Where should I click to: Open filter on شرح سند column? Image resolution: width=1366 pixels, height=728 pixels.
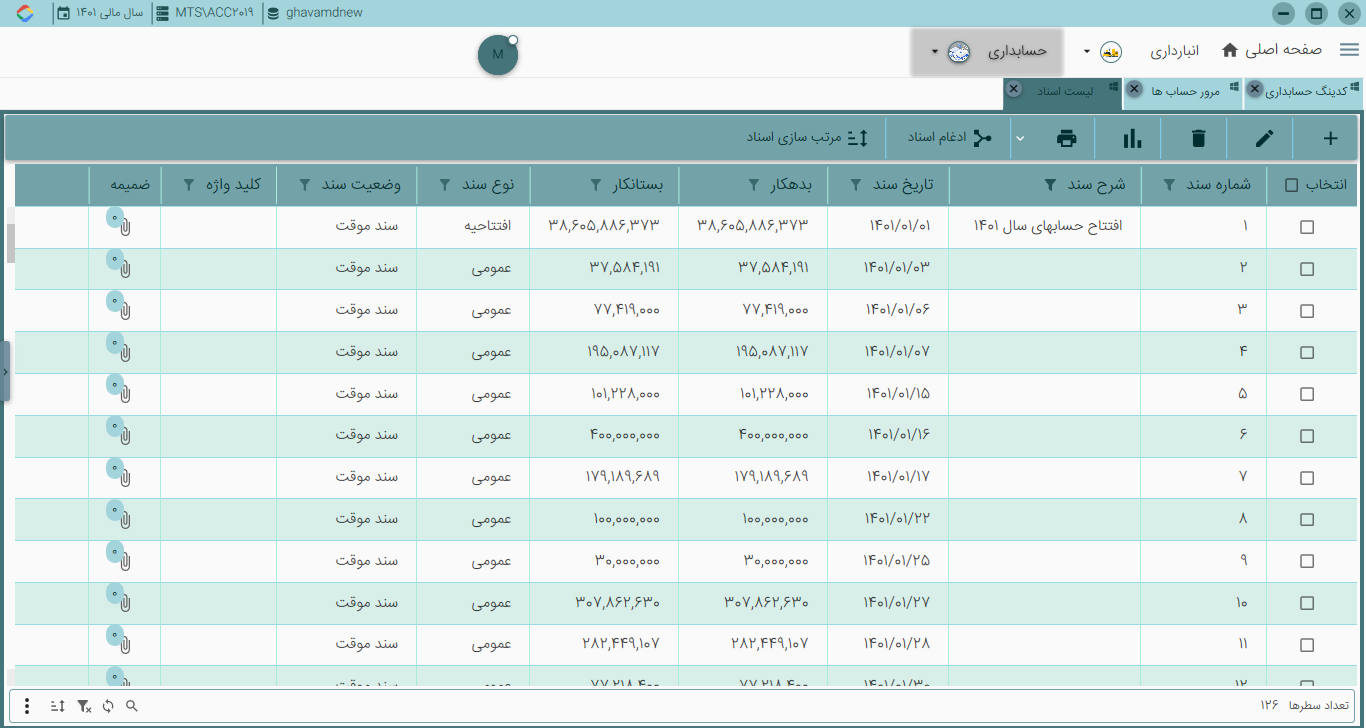pyautogui.click(x=1050, y=185)
